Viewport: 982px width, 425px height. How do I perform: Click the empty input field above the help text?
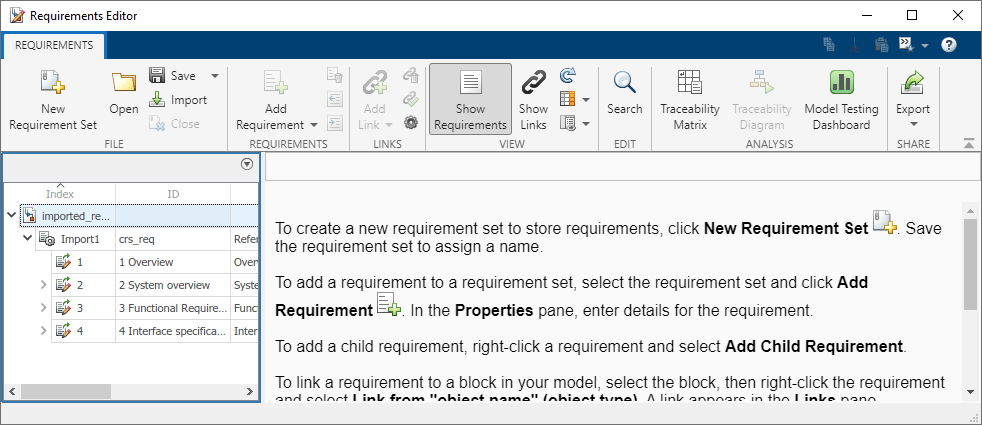coord(623,168)
